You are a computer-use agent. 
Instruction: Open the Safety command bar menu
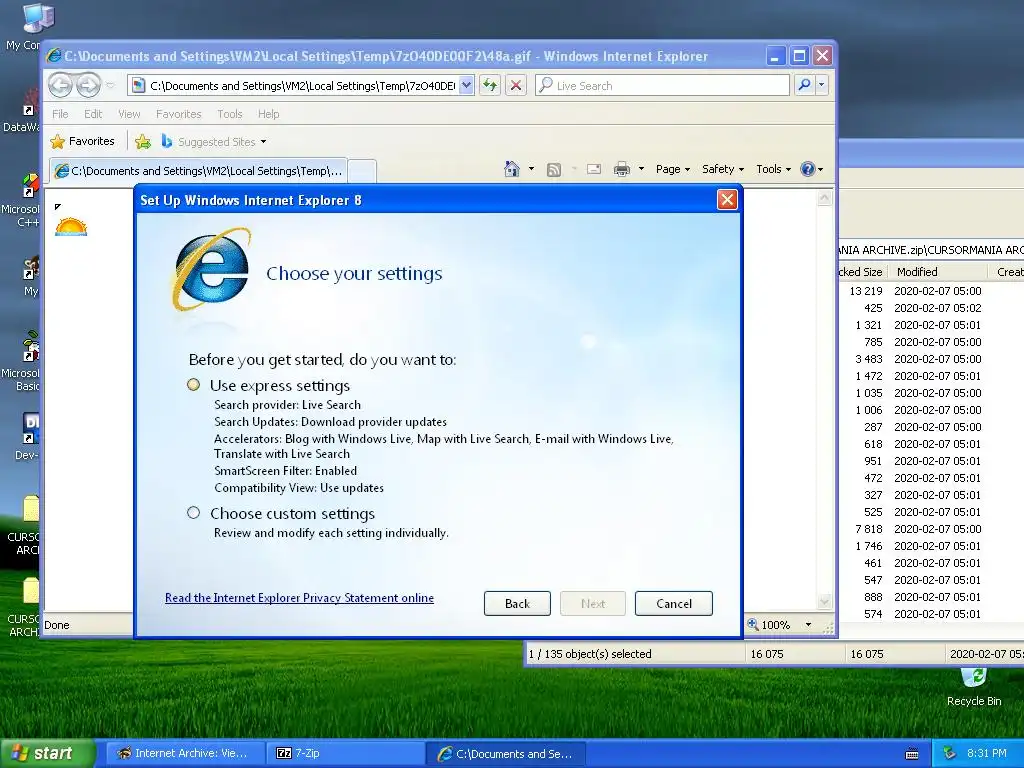[723, 169]
